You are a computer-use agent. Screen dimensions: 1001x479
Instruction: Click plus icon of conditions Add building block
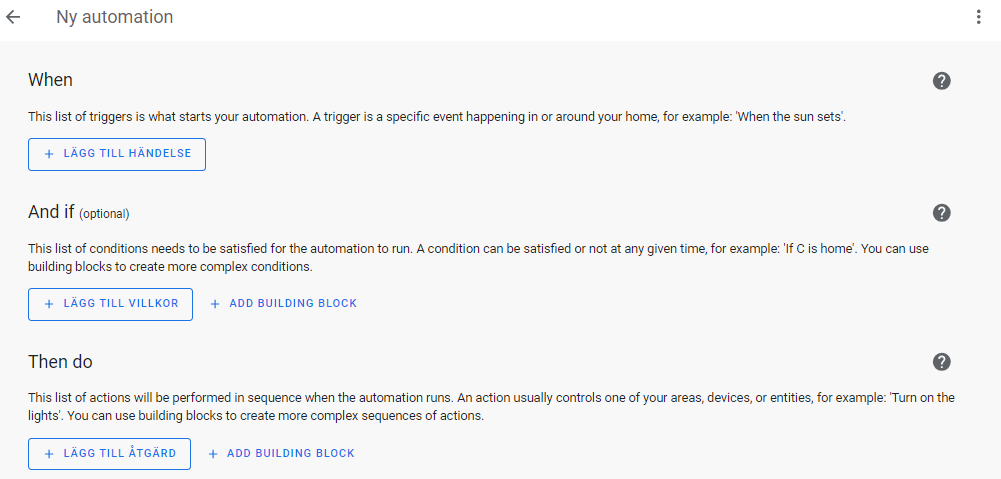(214, 304)
